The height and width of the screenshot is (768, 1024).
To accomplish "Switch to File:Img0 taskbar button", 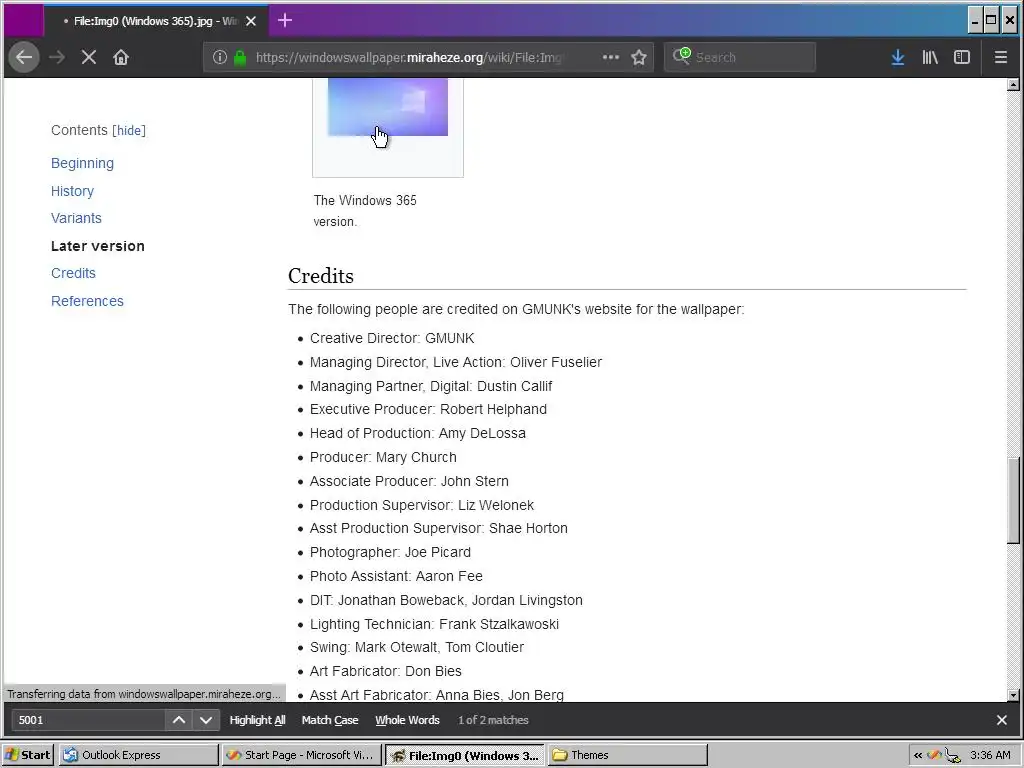I will tap(465, 755).
